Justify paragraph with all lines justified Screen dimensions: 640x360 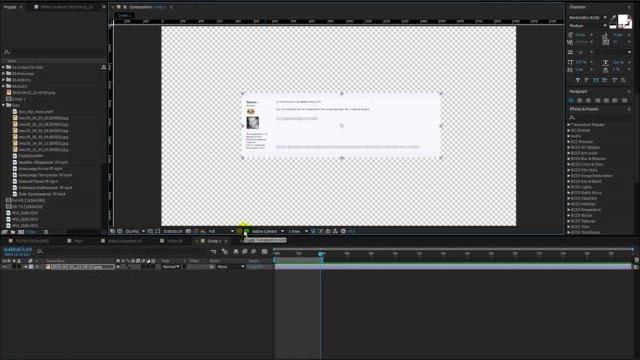(624, 100)
